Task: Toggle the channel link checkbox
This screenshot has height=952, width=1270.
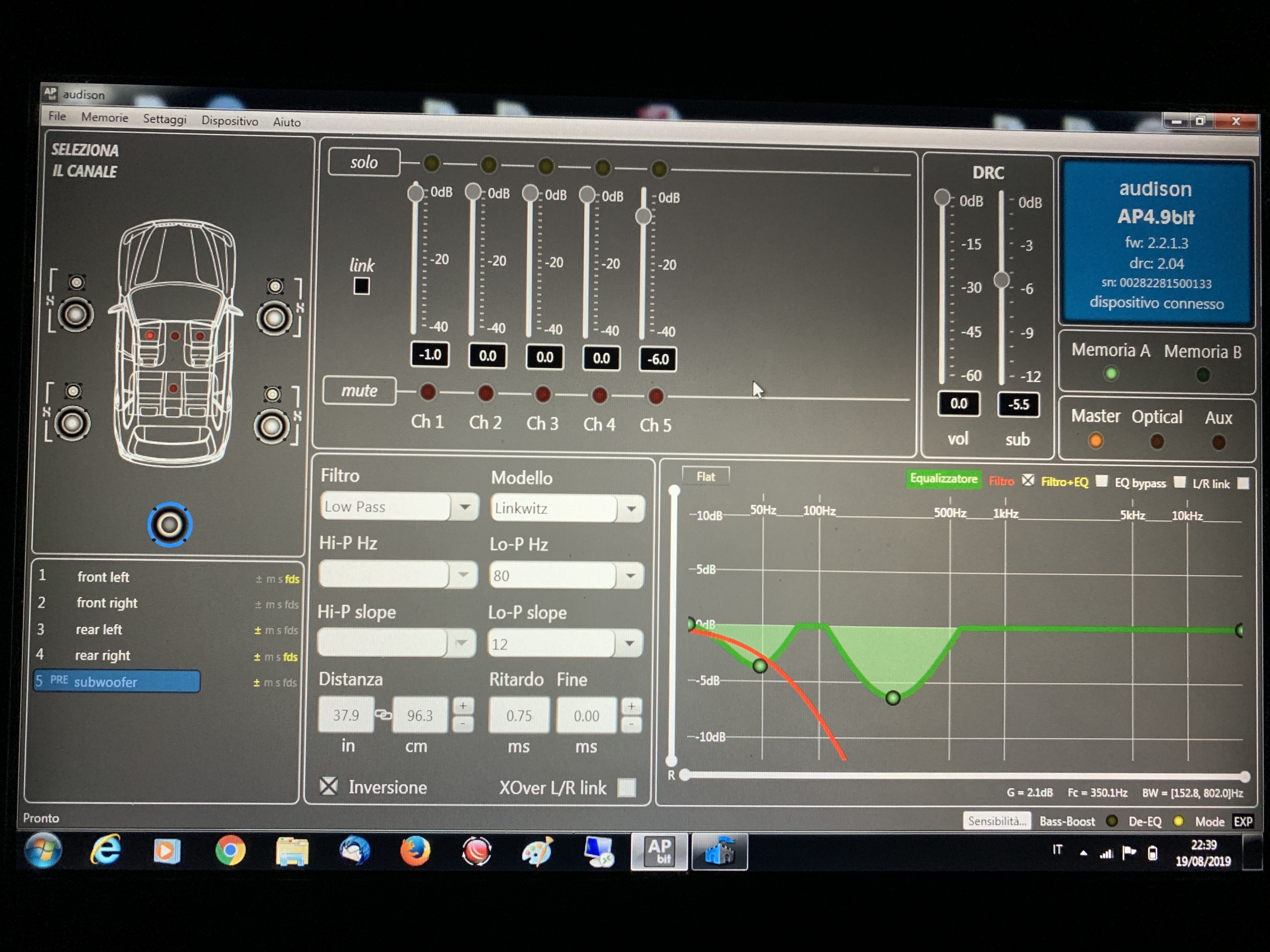Action: tap(362, 286)
